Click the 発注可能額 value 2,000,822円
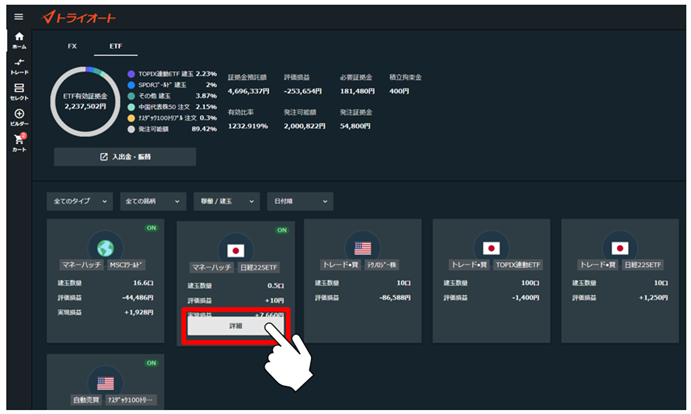The width and height of the screenshot is (691, 414). [305, 126]
